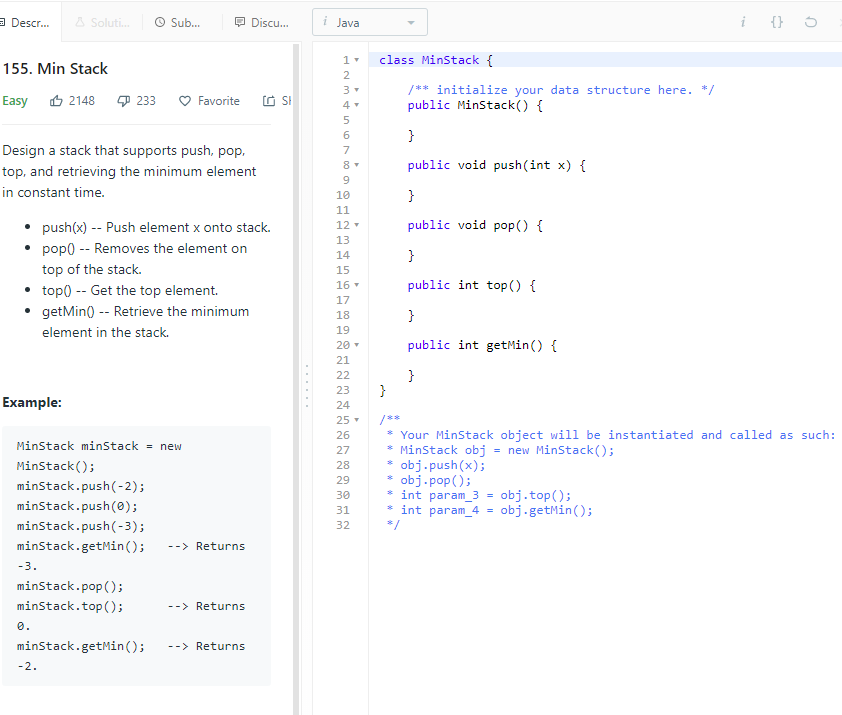
Task: Click example line 'minStack.pop();'
Action: [x=70, y=586]
